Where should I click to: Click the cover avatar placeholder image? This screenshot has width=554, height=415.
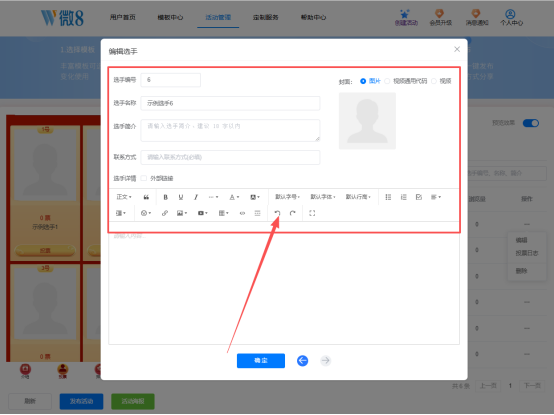tap(367, 121)
